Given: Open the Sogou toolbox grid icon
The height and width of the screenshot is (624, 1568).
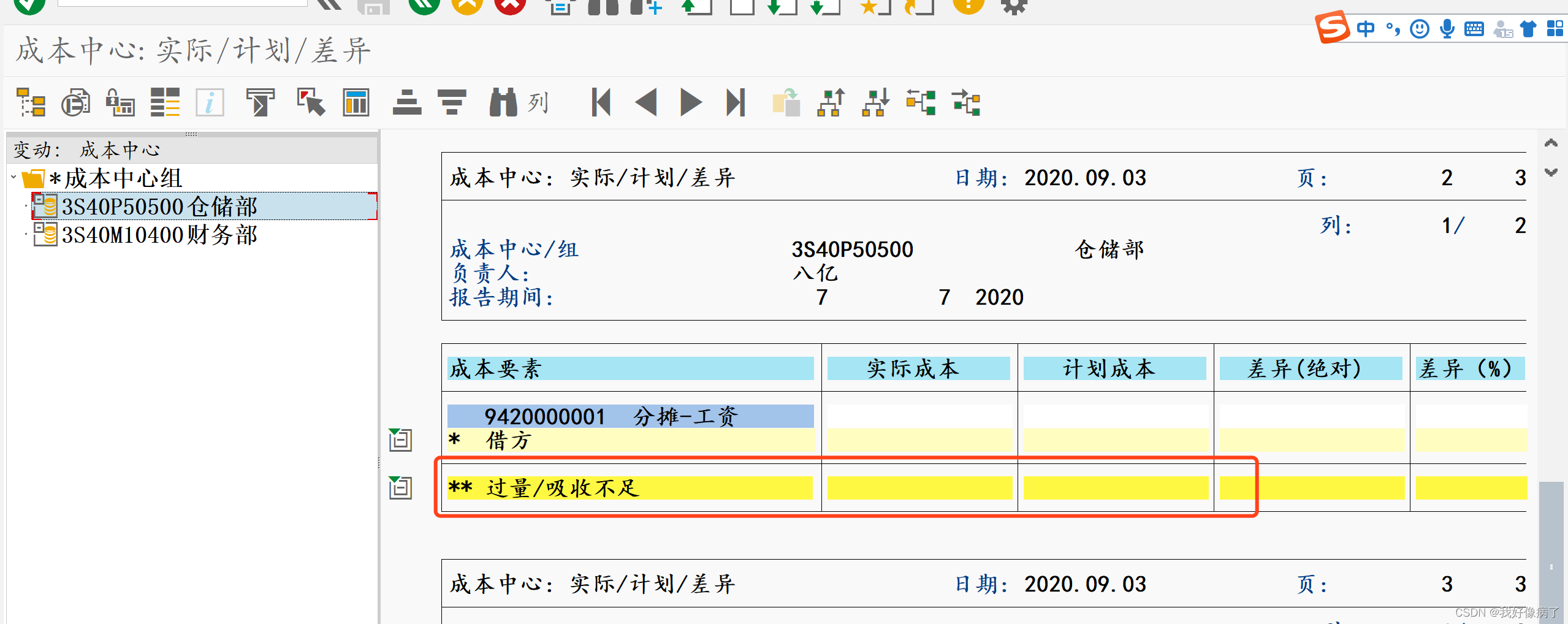Looking at the screenshot, I should click(x=1556, y=29).
